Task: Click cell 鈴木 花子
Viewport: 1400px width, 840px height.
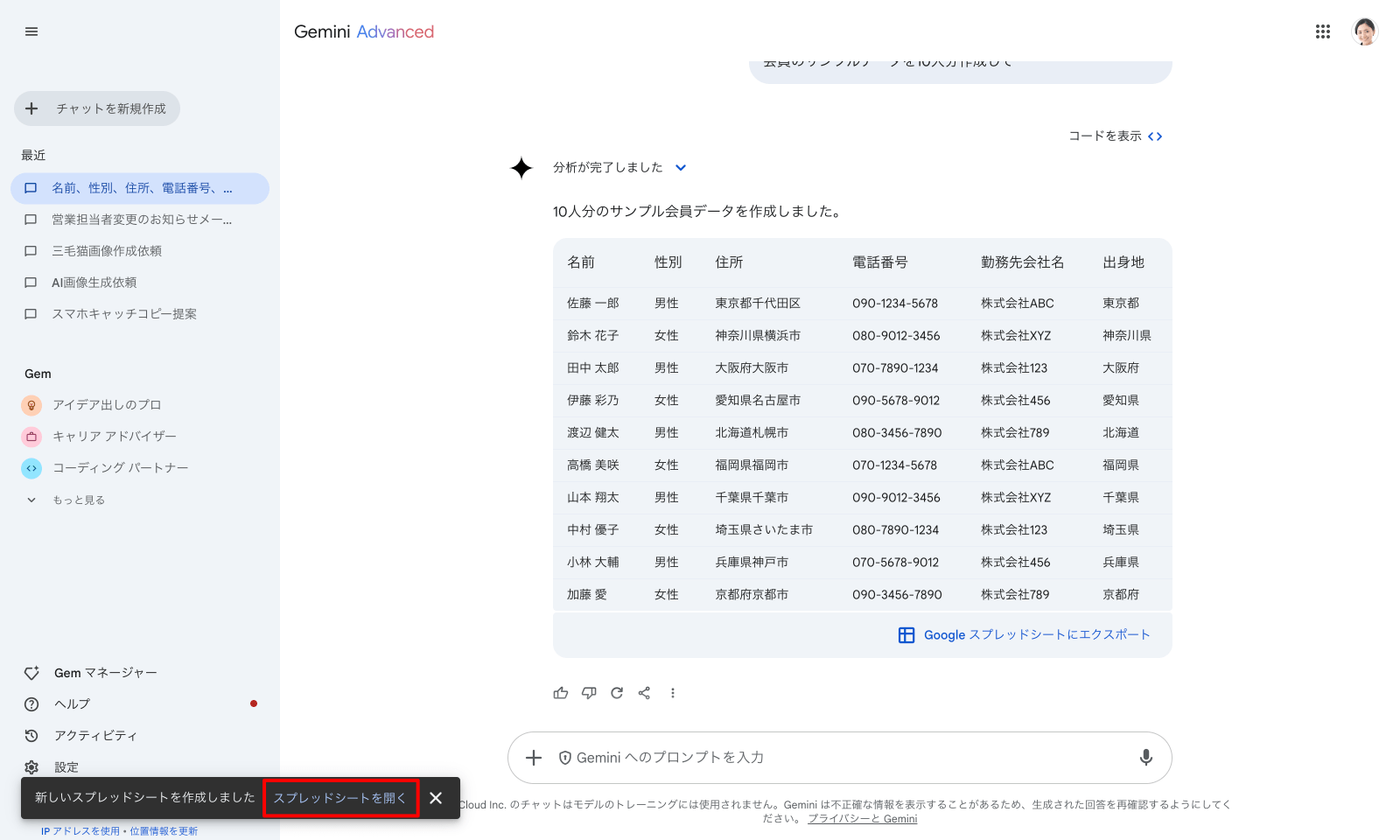Action: pos(593,336)
